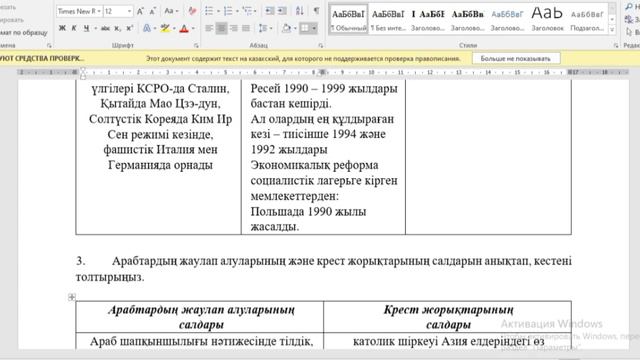Apply red font color
The image size is (640, 360).
tap(184, 28)
